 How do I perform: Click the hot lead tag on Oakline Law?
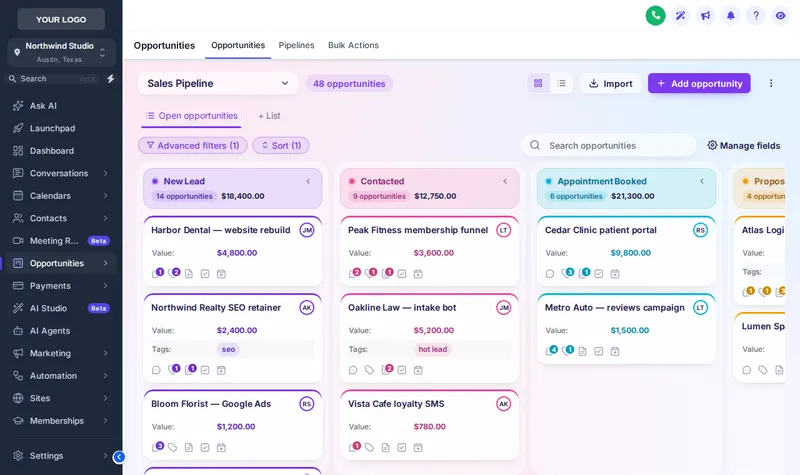click(433, 349)
